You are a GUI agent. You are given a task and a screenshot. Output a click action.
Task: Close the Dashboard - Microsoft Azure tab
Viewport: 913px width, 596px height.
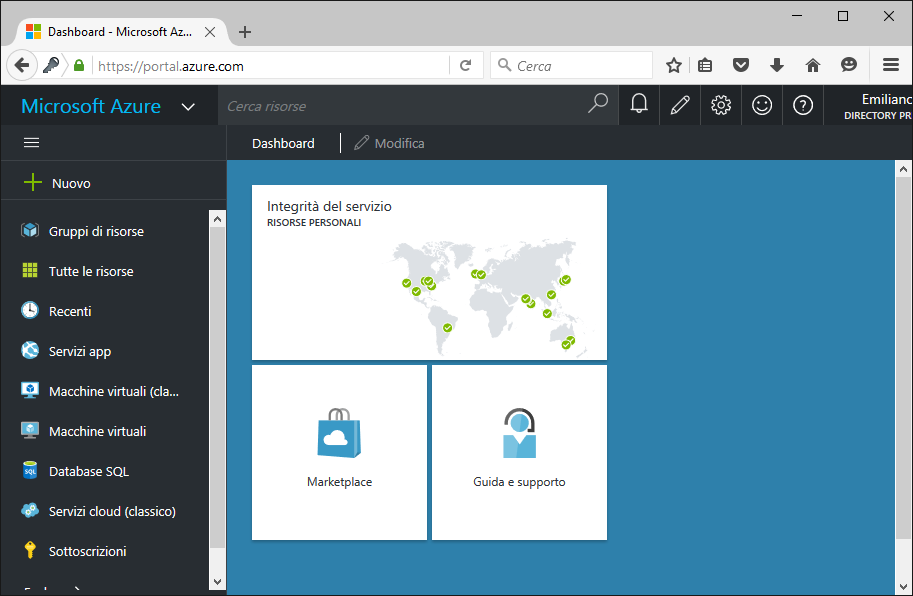point(210,32)
